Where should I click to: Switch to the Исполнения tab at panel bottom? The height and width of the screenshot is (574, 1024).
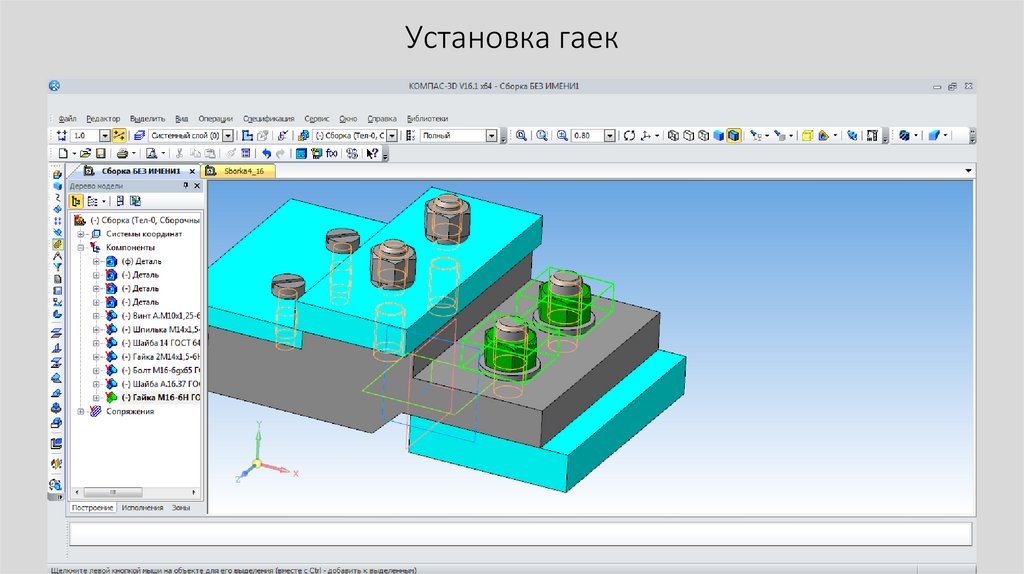click(142, 508)
